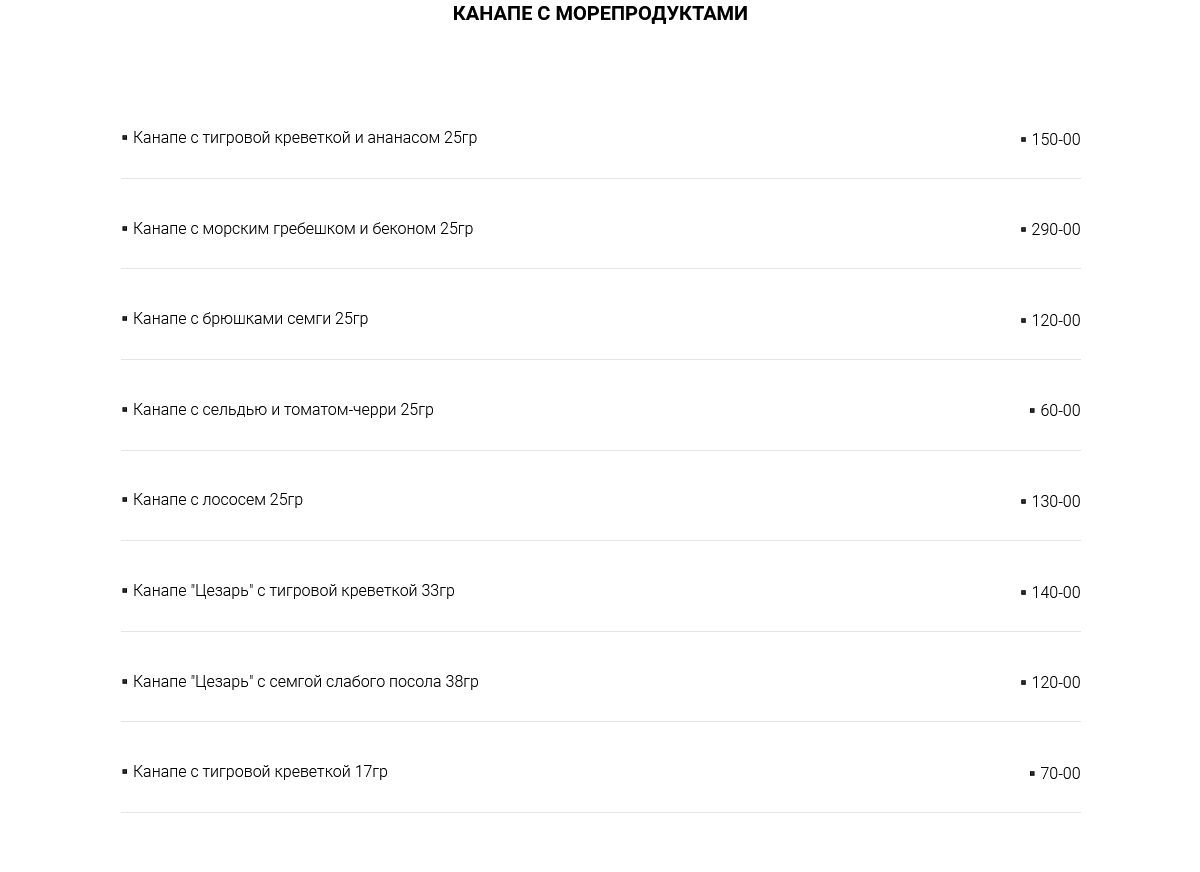Viewport: 1200px width, 872px height.
Task: Click the bullet beside the 290-00 price
Action: pos(1023,230)
